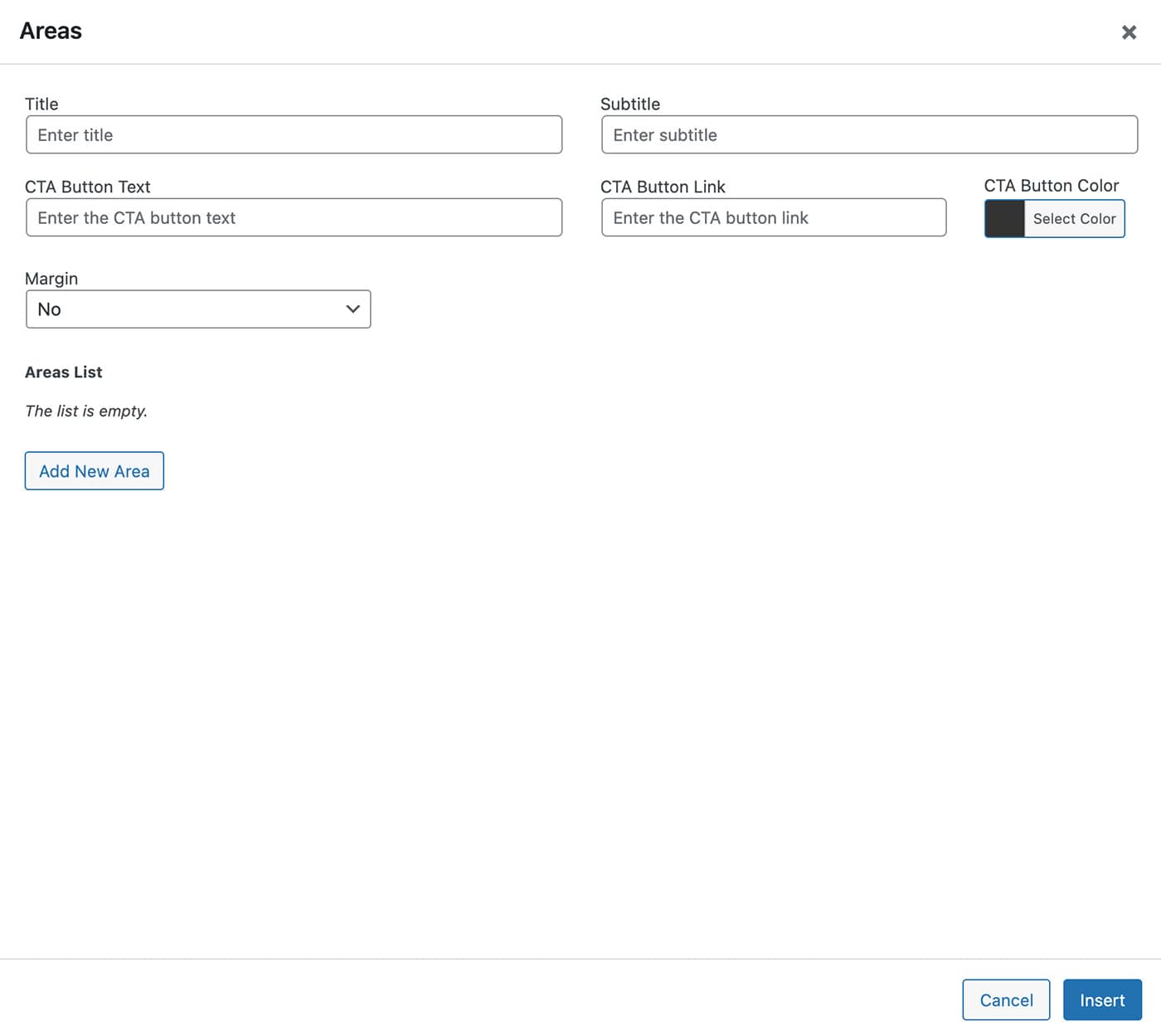Click into the CTA Button Text field
Image resolution: width=1161 pixels, height=1036 pixels.
(294, 218)
